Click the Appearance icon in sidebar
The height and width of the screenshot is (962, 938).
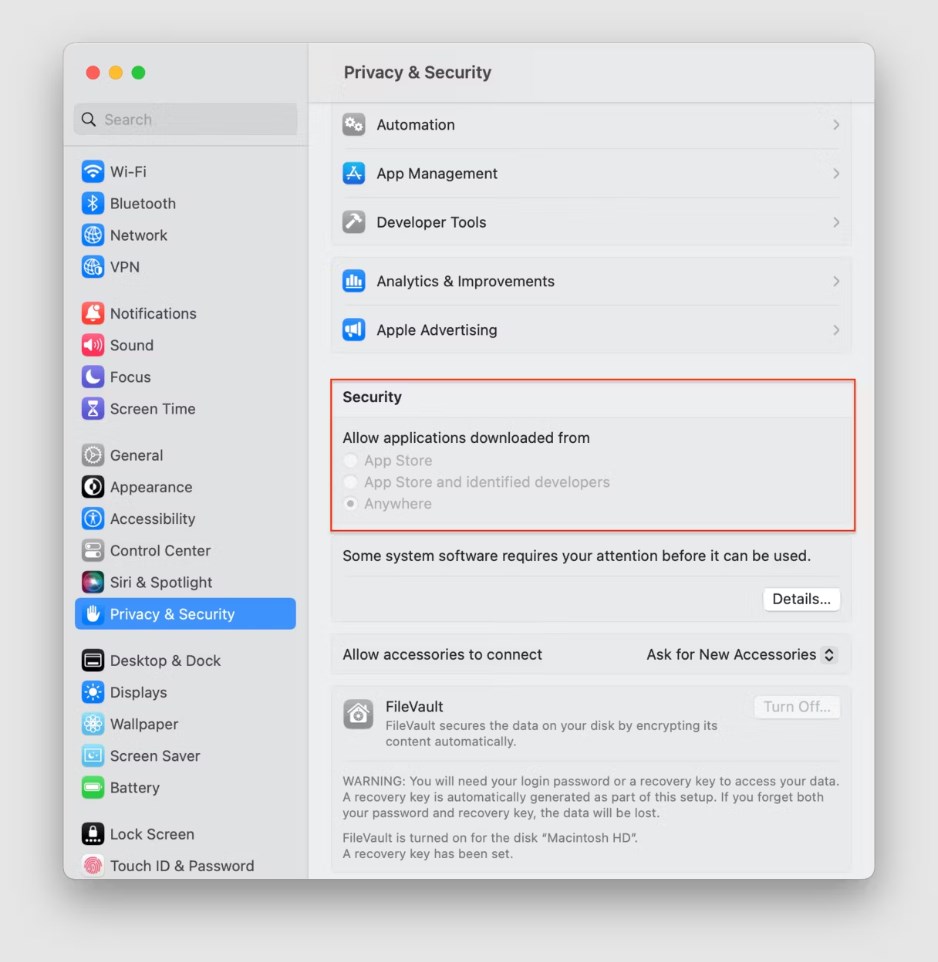click(x=93, y=487)
